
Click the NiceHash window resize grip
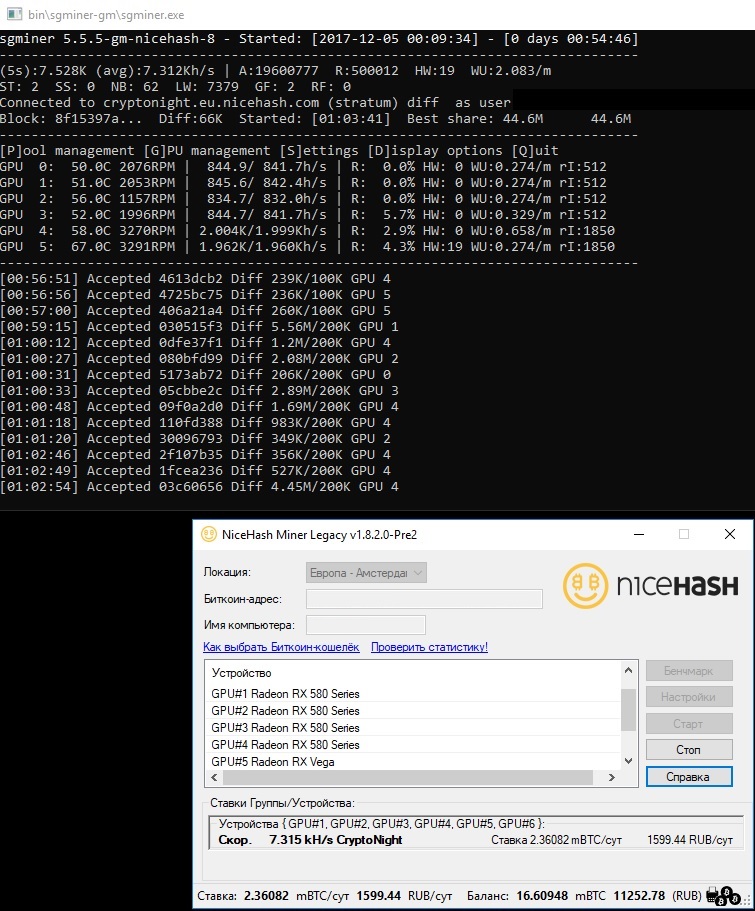(x=748, y=901)
